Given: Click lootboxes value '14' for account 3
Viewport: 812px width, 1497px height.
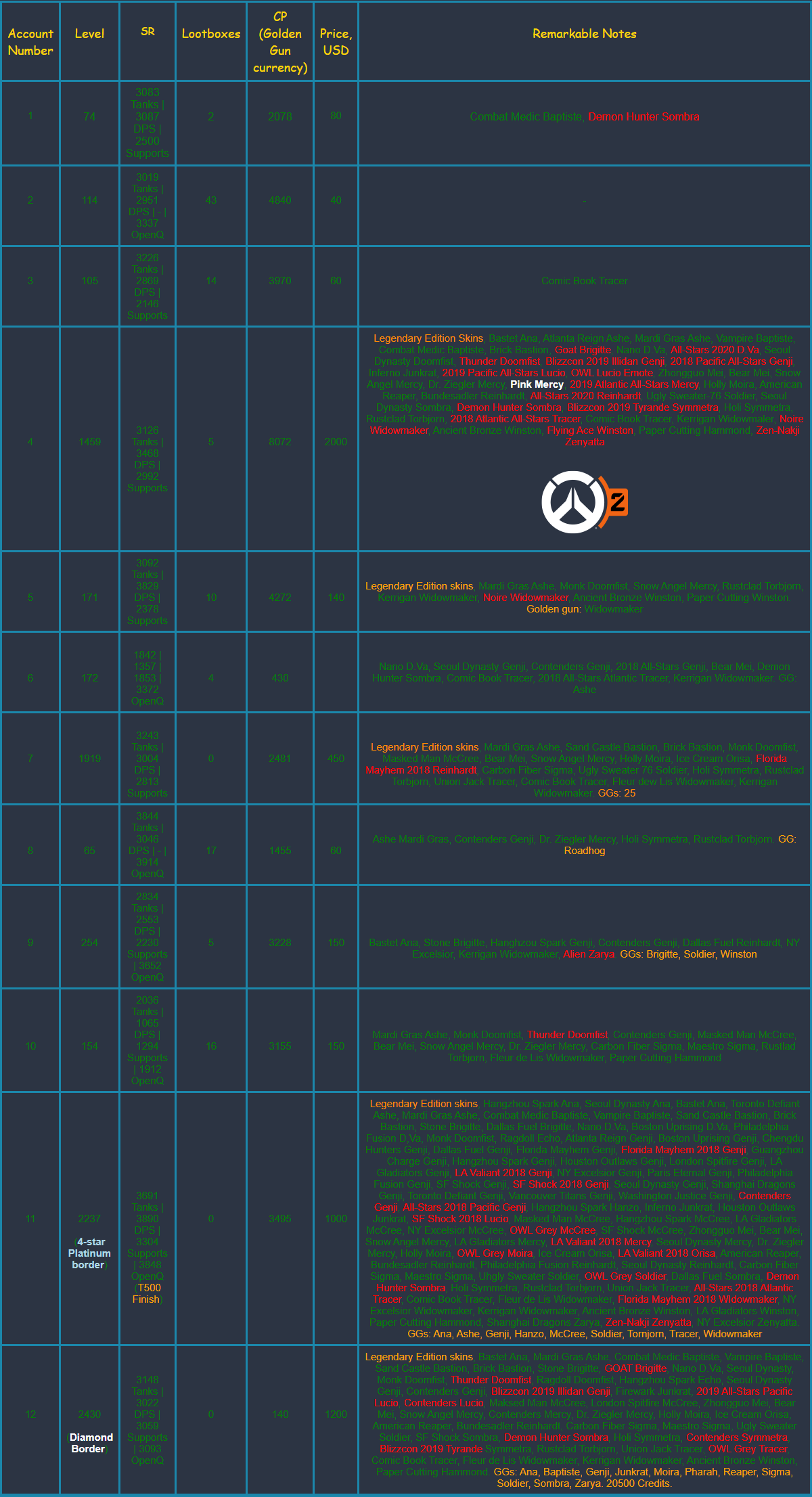Looking at the screenshot, I should click(211, 281).
